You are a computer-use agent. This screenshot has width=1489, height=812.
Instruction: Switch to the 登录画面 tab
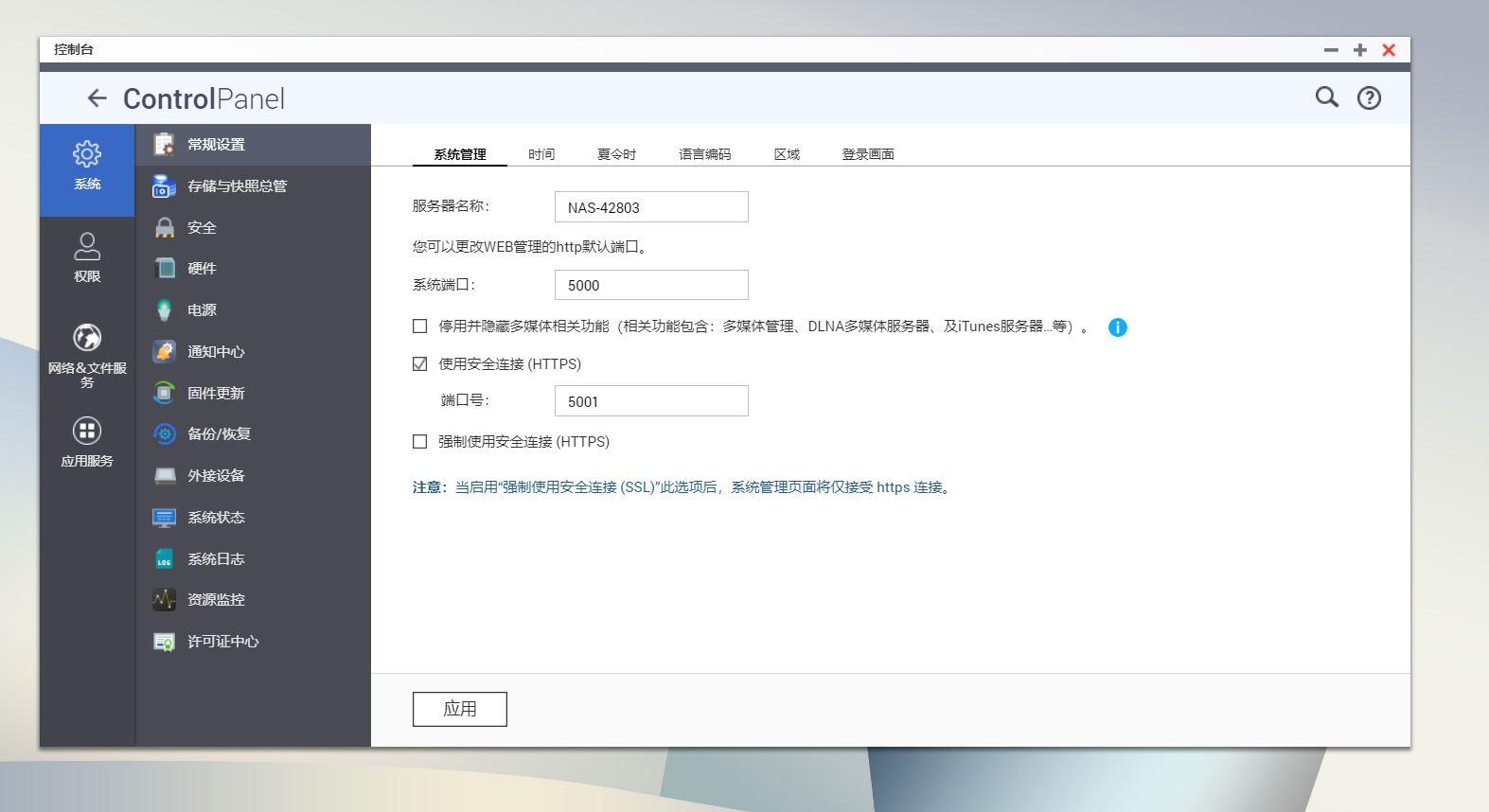tap(868, 154)
